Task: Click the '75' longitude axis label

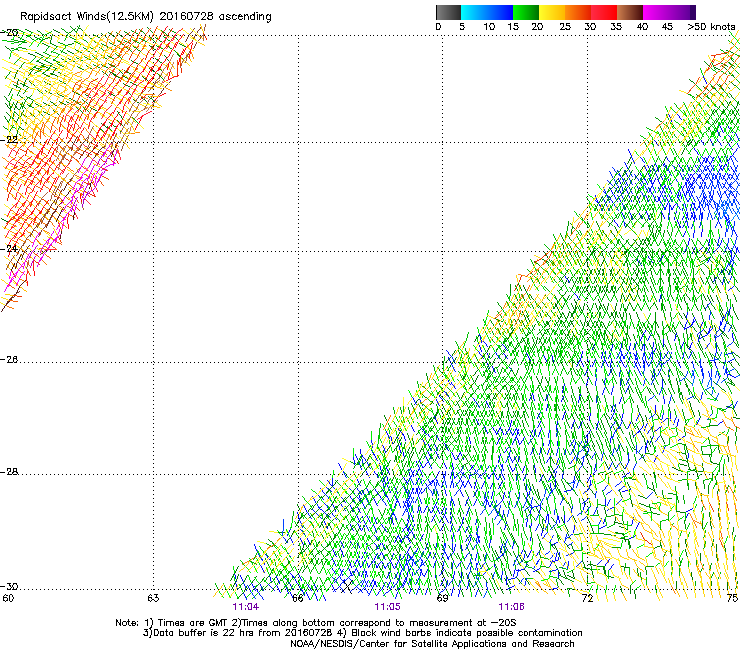Action: pos(732,599)
